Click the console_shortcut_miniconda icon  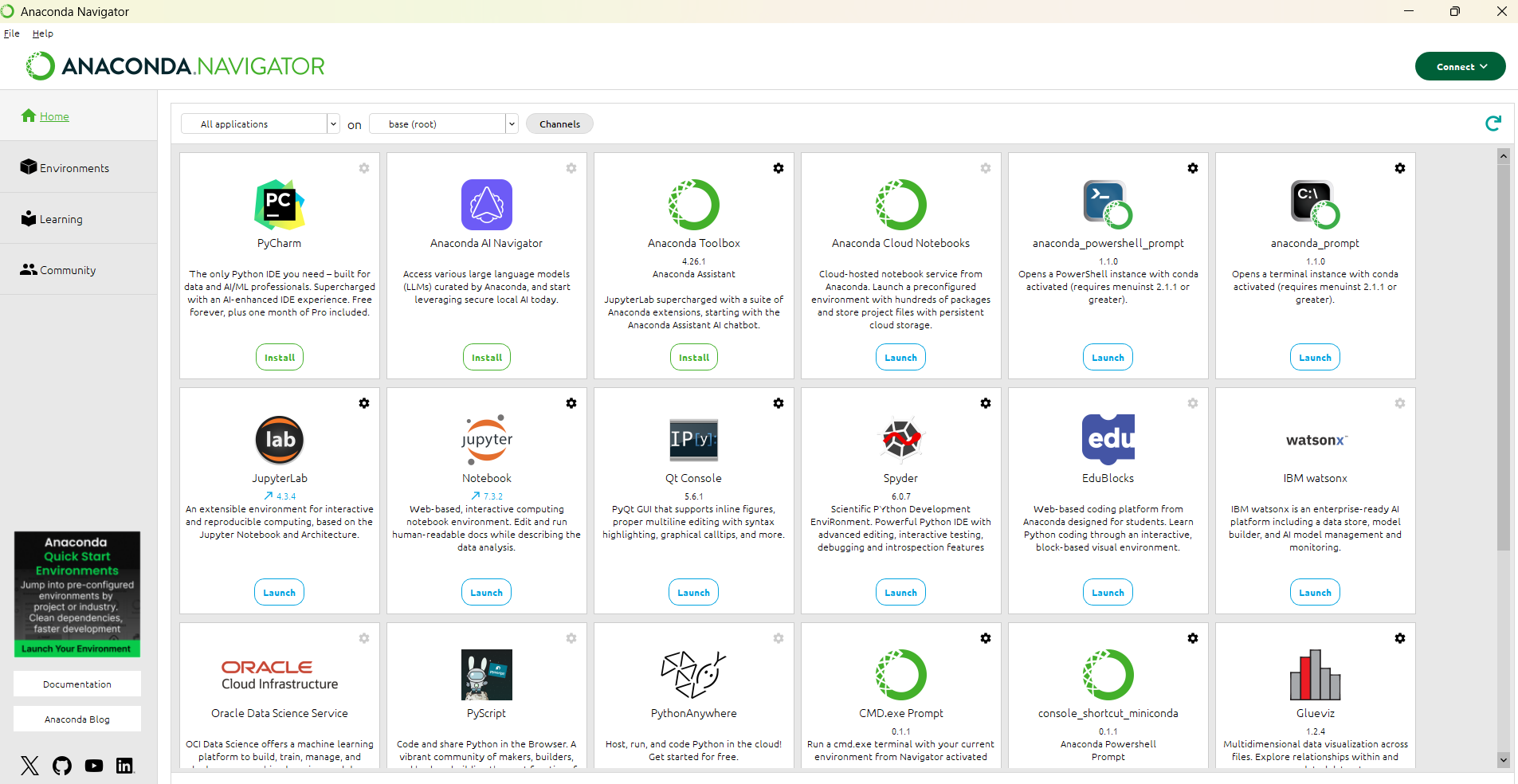pyautogui.click(x=1108, y=675)
